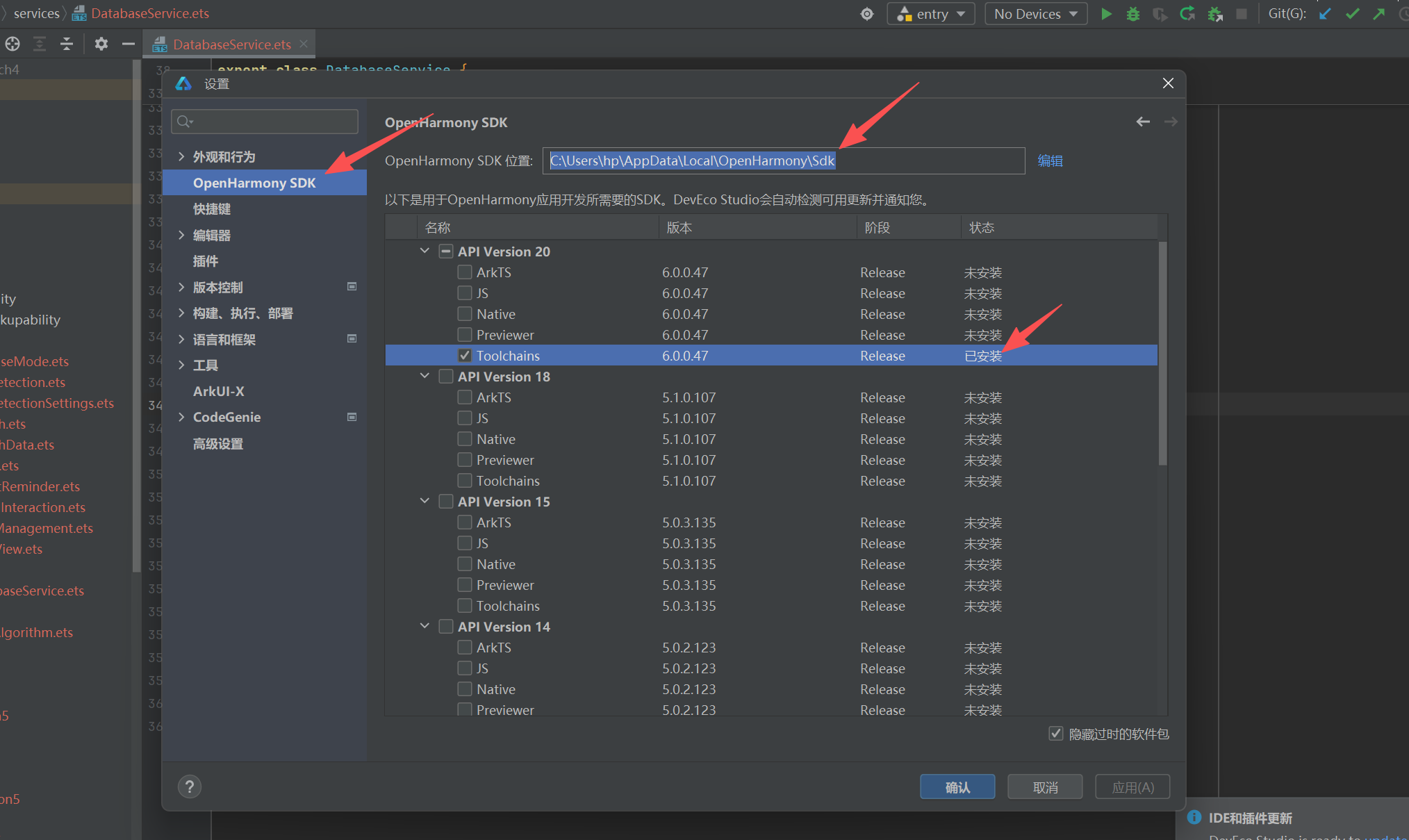
Task: Check the ArkTS box under API Version 20
Action: click(465, 272)
